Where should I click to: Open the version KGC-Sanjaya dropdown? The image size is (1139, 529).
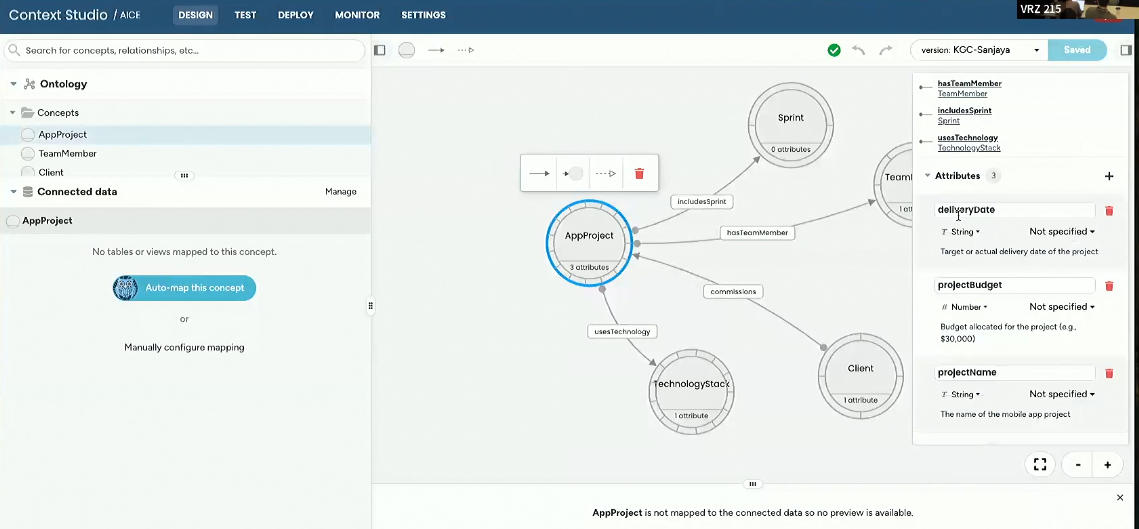click(978, 50)
